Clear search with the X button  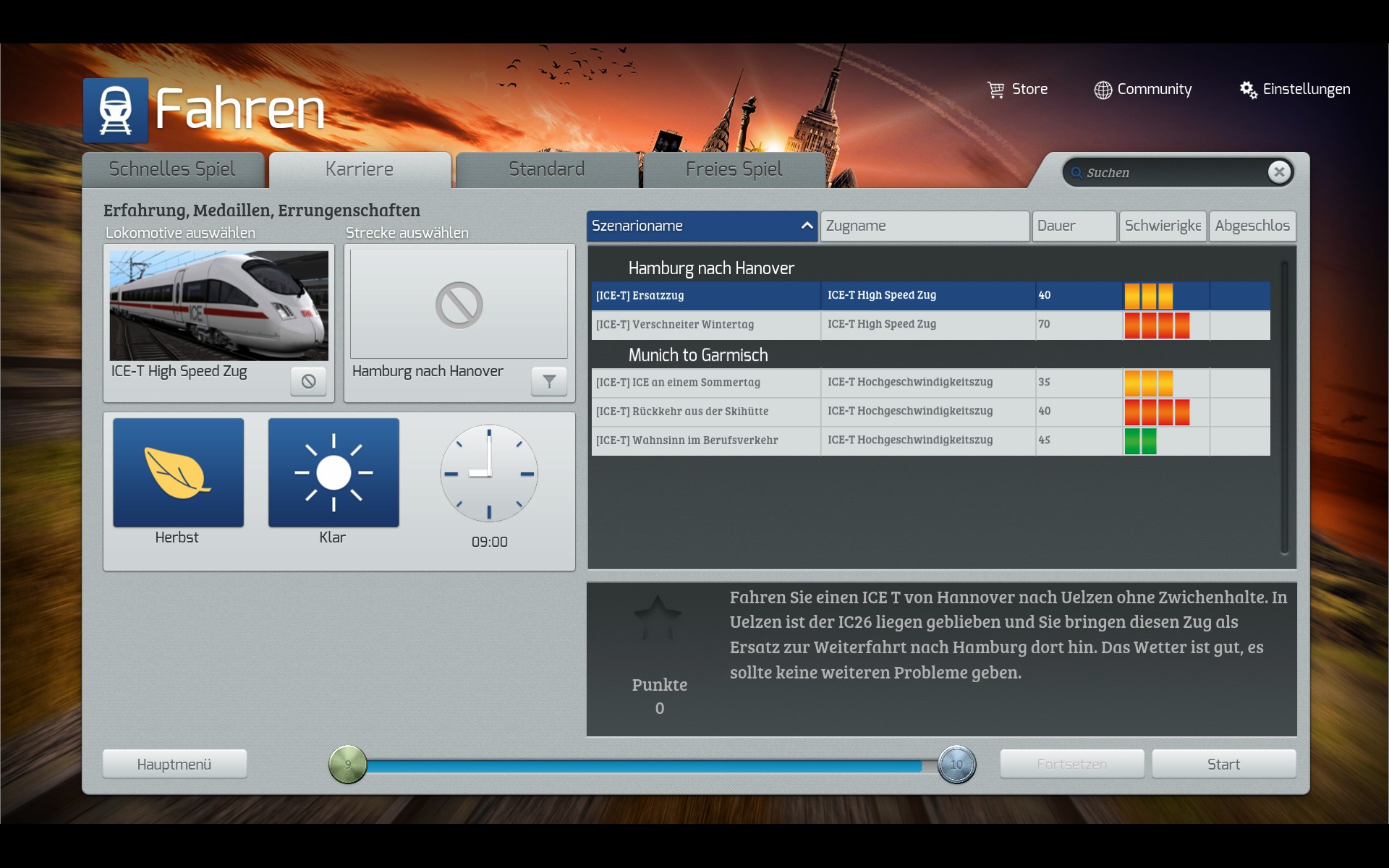tap(1279, 172)
